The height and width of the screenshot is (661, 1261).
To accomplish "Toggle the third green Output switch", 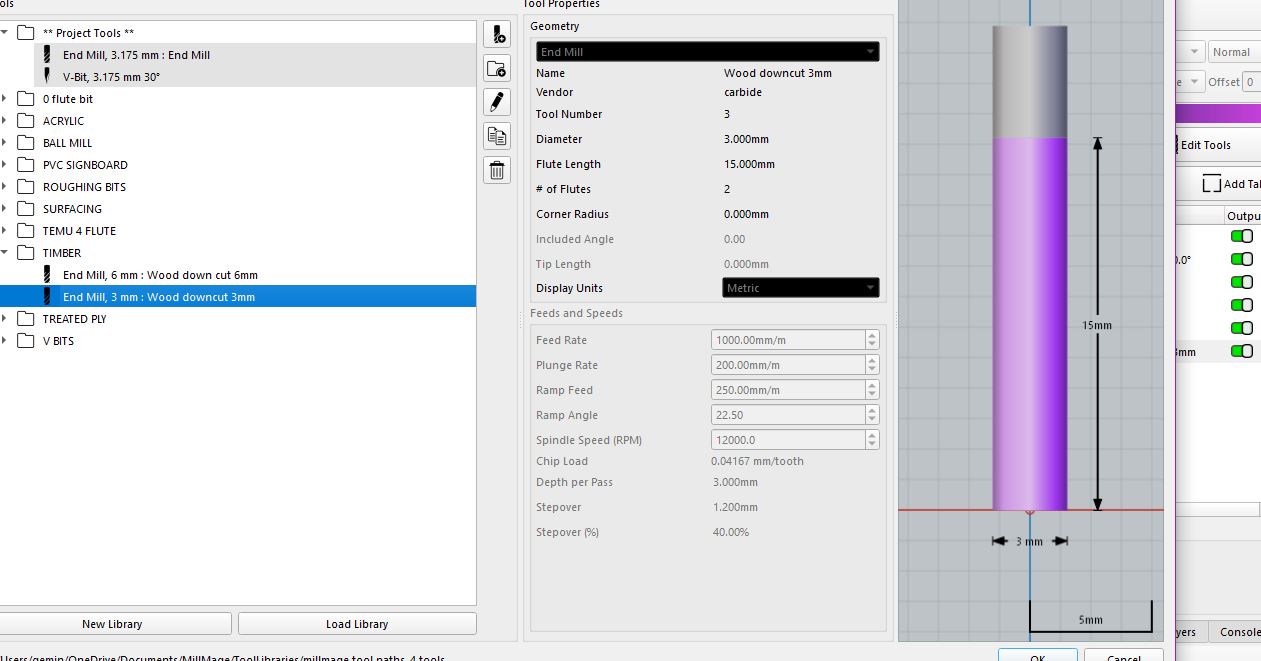I will [1241, 283].
